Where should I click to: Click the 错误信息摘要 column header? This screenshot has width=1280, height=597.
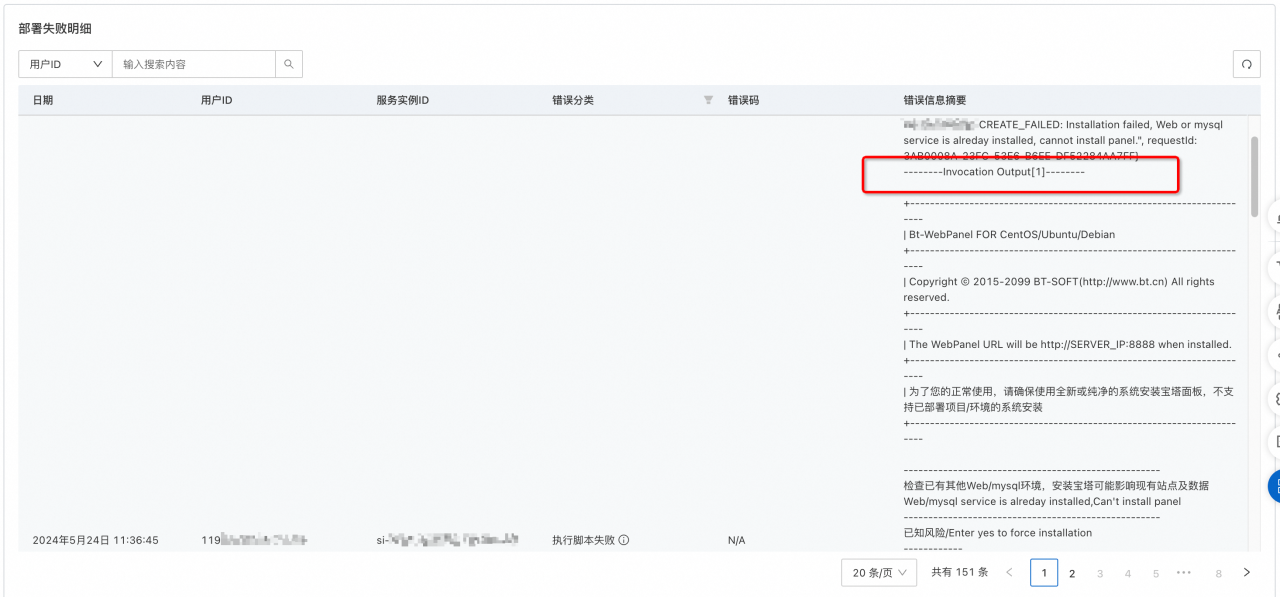tap(934, 100)
